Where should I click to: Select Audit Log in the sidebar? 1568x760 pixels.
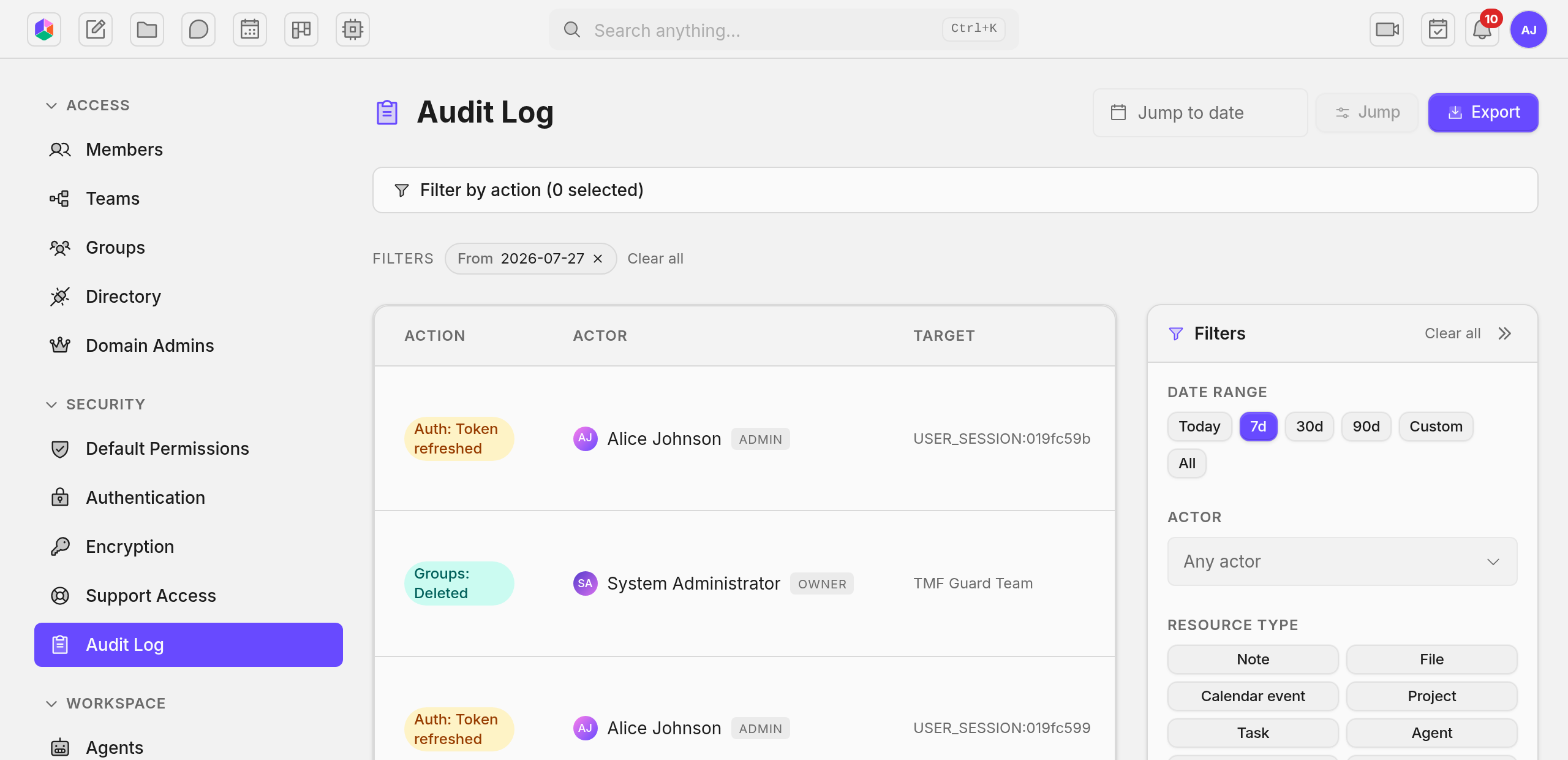(189, 645)
